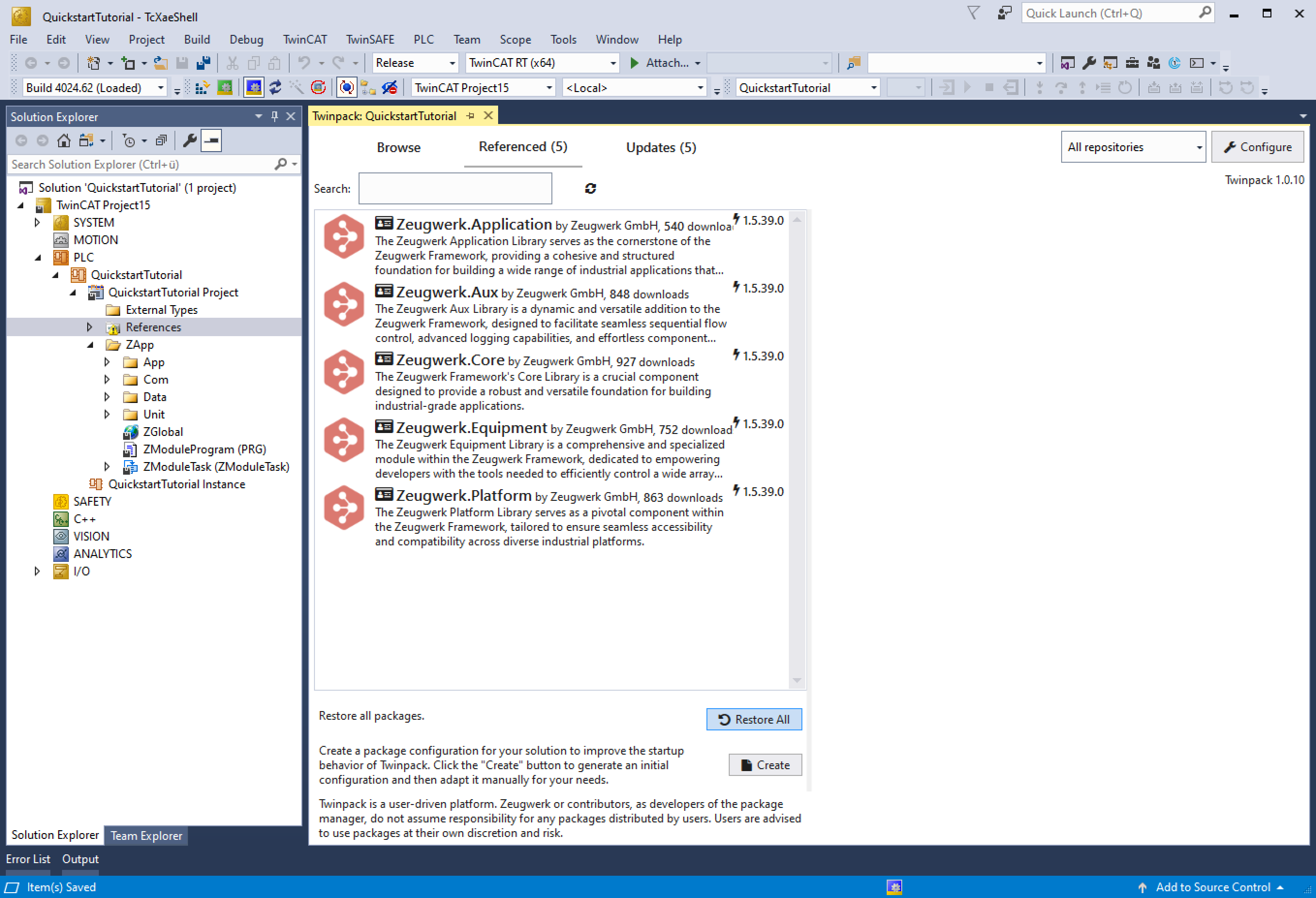Collapse the ZApp folder node
The width and height of the screenshot is (1316, 898).
click(x=90, y=345)
